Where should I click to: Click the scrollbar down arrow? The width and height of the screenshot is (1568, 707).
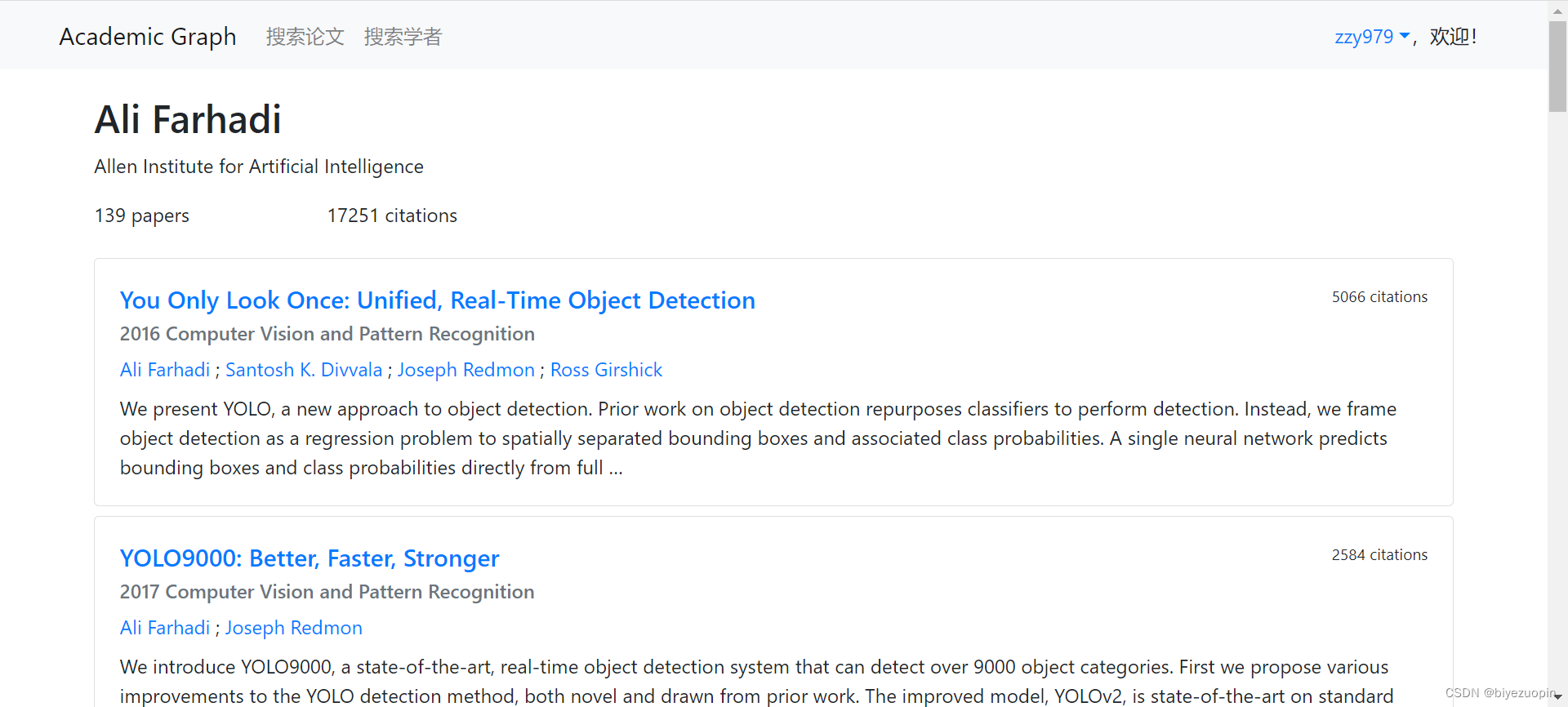coord(1557,697)
